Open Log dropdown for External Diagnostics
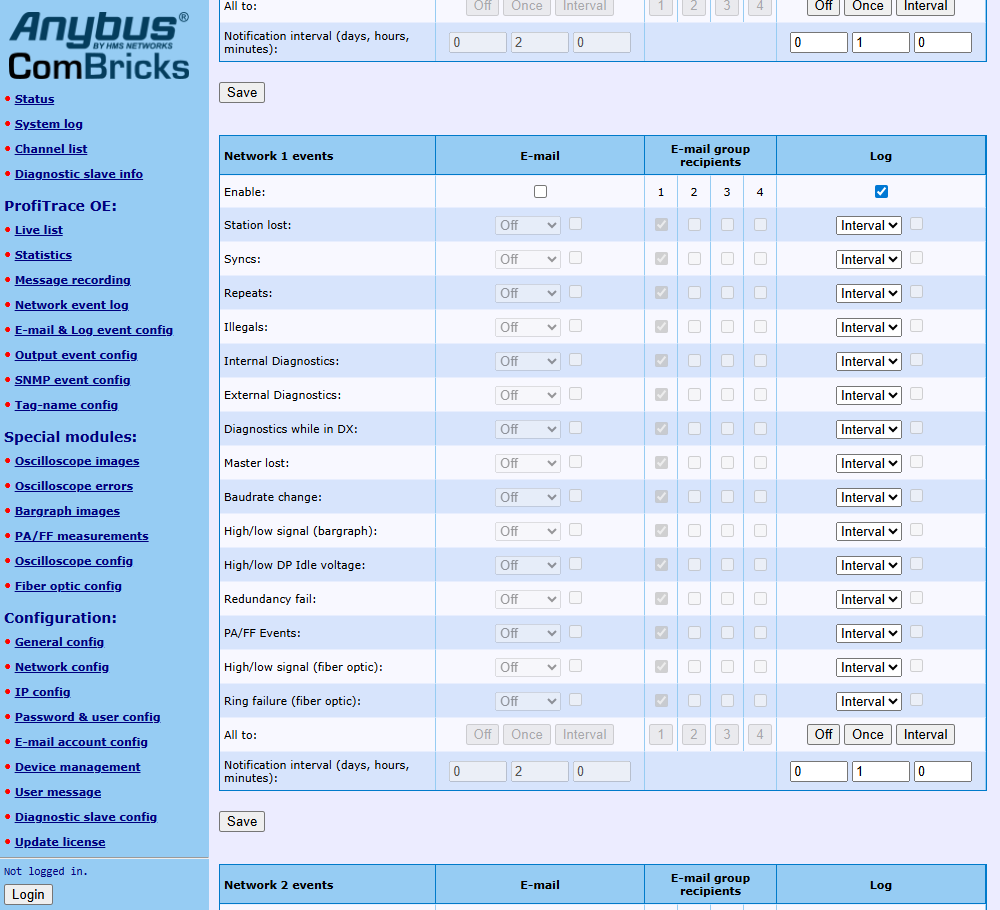Image resolution: width=1000 pixels, height=910 pixels. 869,395
